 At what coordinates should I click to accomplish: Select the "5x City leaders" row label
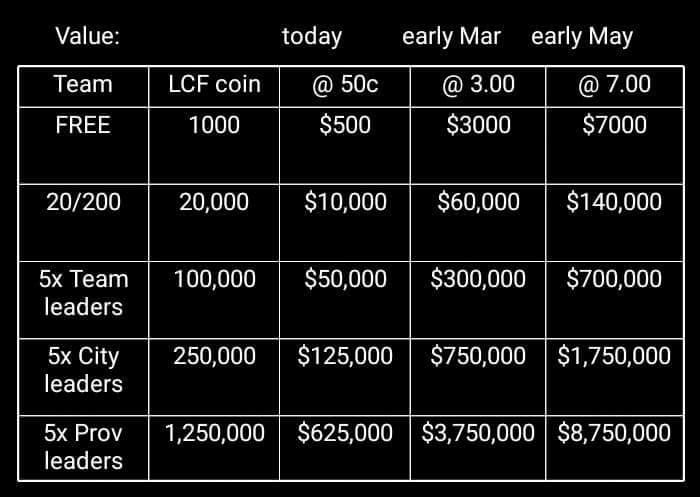(83, 369)
